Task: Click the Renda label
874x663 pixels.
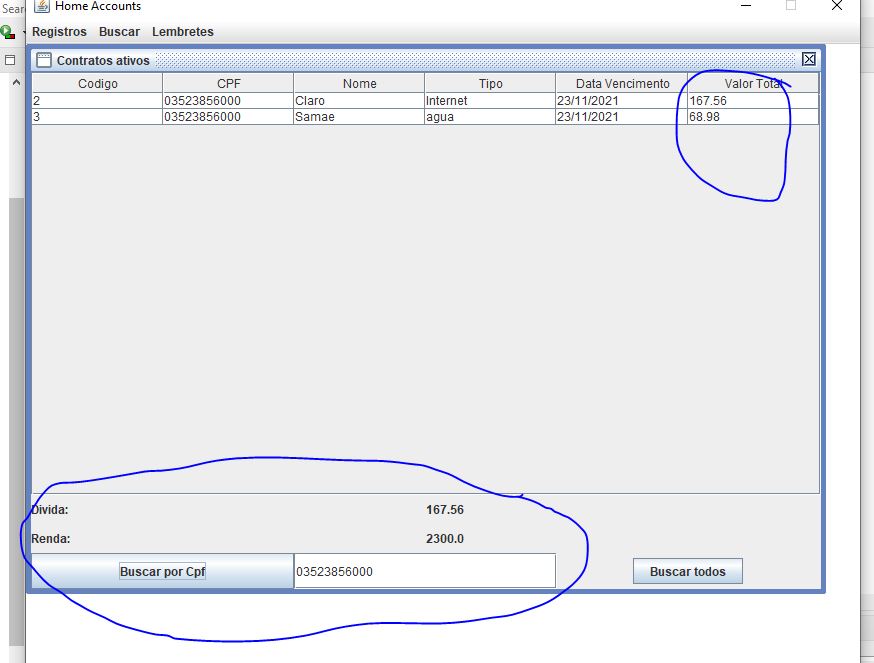Action: point(51,539)
